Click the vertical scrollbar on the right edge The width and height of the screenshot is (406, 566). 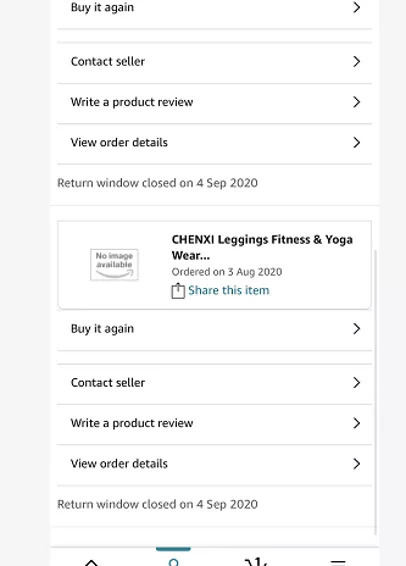click(375, 392)
